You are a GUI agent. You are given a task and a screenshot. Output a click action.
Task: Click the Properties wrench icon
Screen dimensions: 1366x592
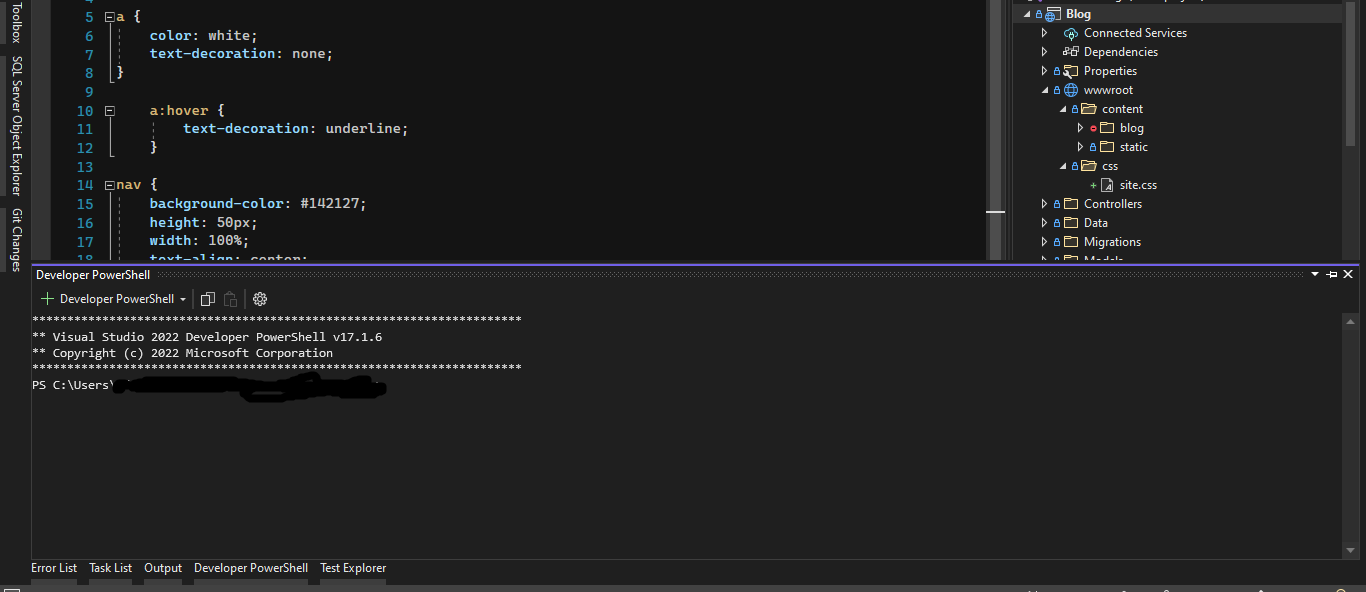pos(1071,71)
